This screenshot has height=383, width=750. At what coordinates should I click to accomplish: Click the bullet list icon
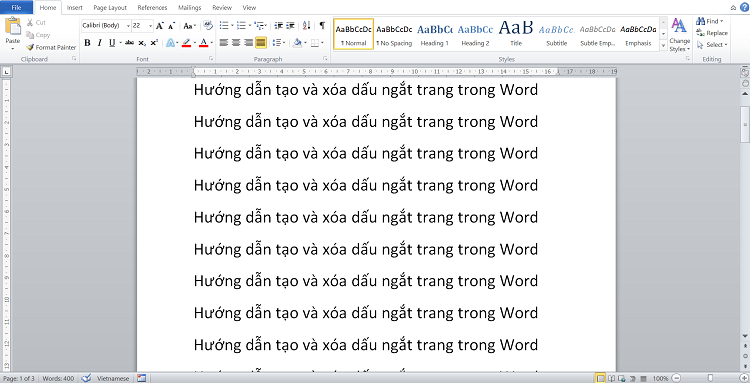tap(224, 26)
